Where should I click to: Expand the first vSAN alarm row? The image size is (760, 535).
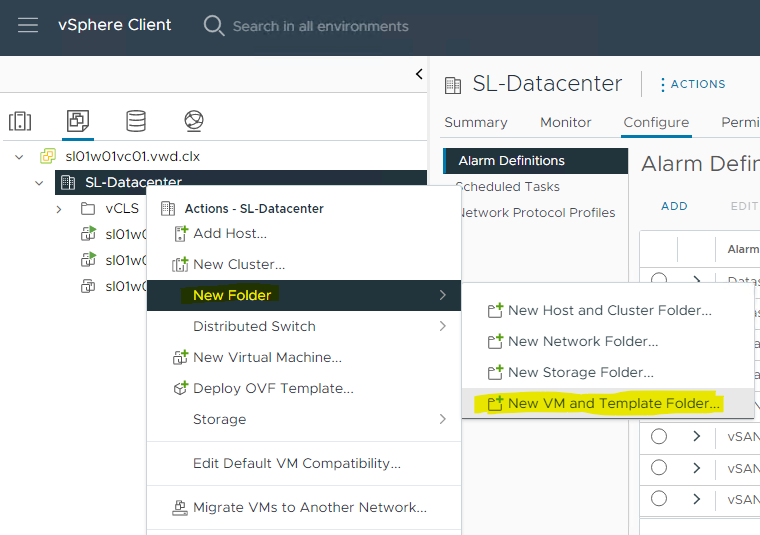[x=697, y=437]
